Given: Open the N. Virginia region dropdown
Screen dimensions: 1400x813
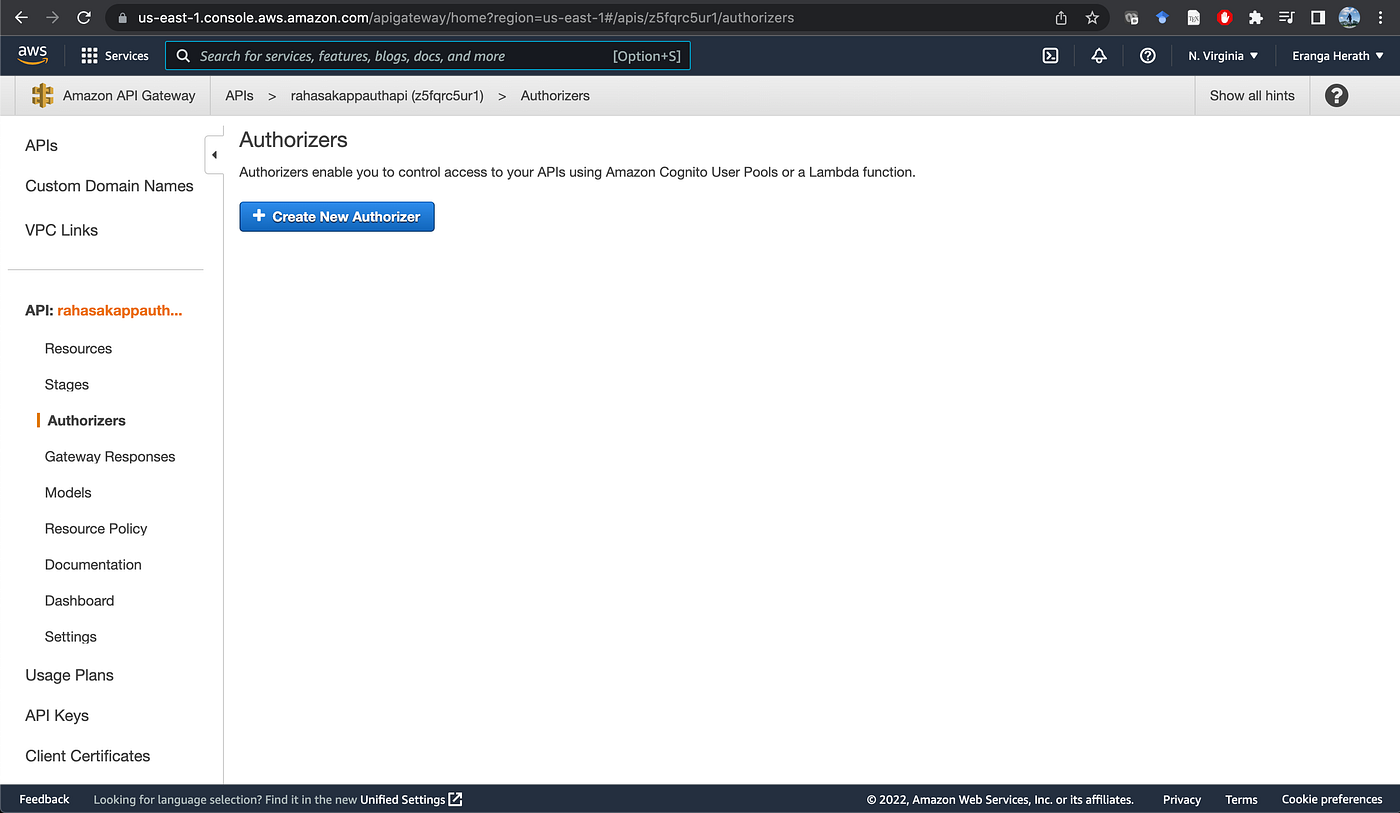Looking at the screenshot, I should [1223, 56].
